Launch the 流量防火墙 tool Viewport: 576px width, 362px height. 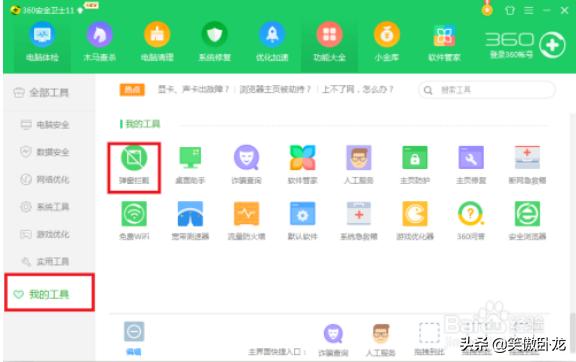pyautogui.click(x=246, y=221)
